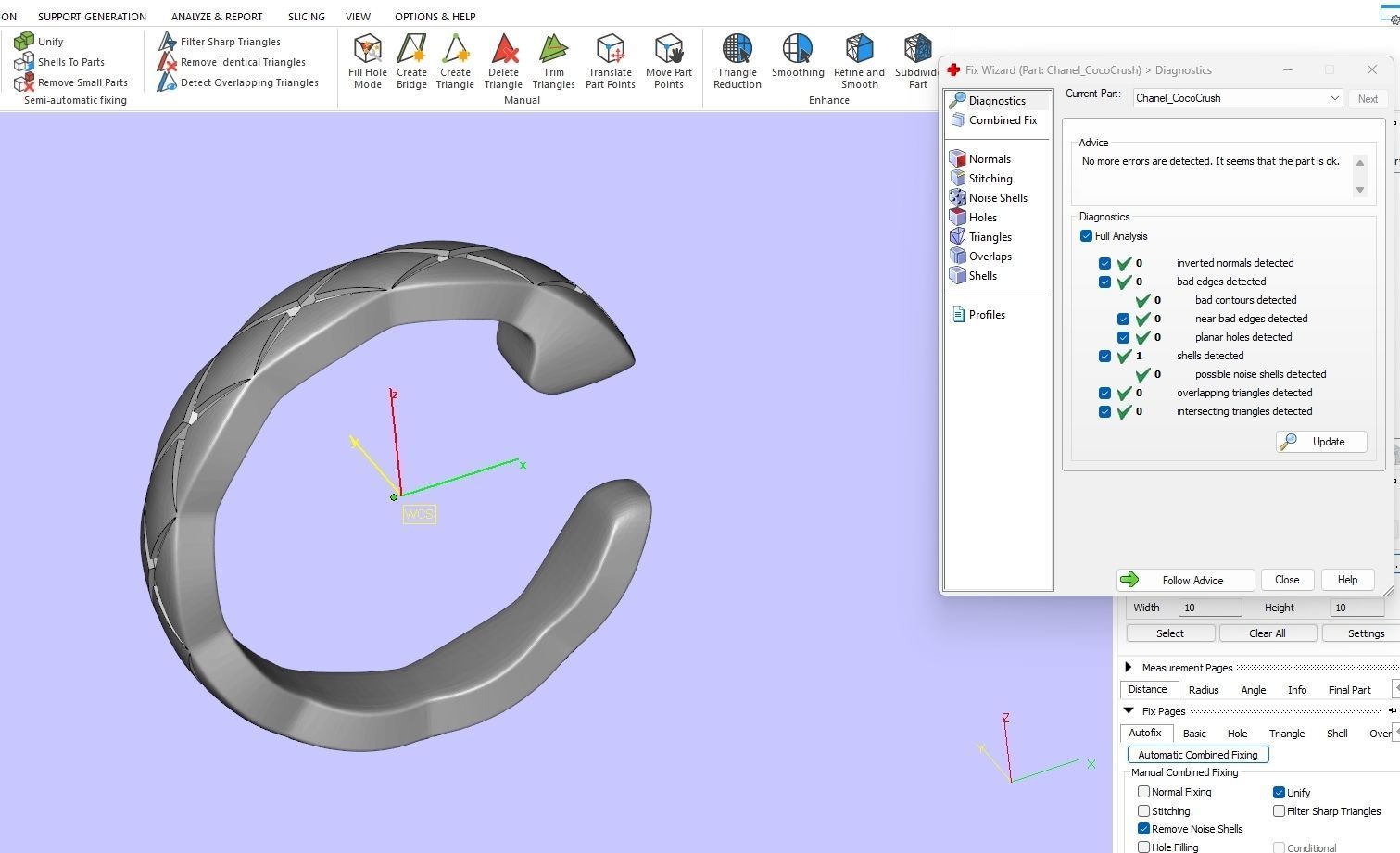Toggle intersecting triangles detection
Image resolution: width=1400 pixels, height=853 pixels.
click(x=1104, y=411)
